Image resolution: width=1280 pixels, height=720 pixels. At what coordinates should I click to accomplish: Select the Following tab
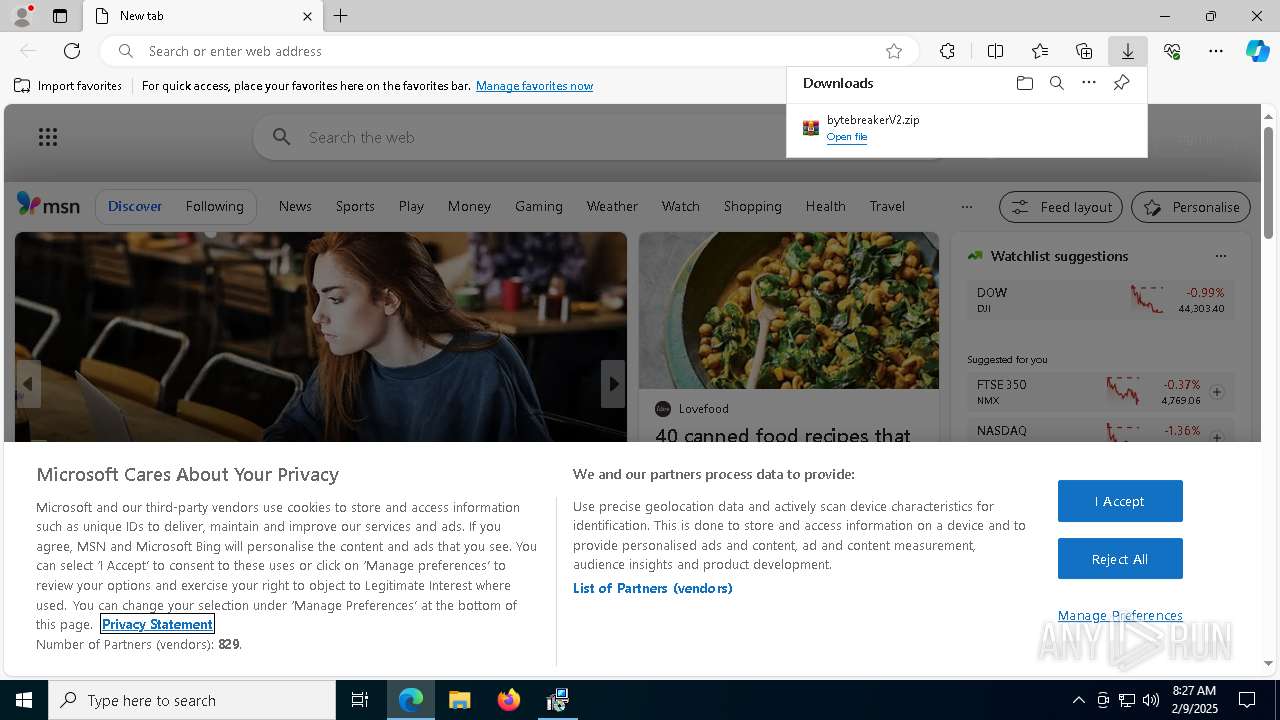coord(214,206)
